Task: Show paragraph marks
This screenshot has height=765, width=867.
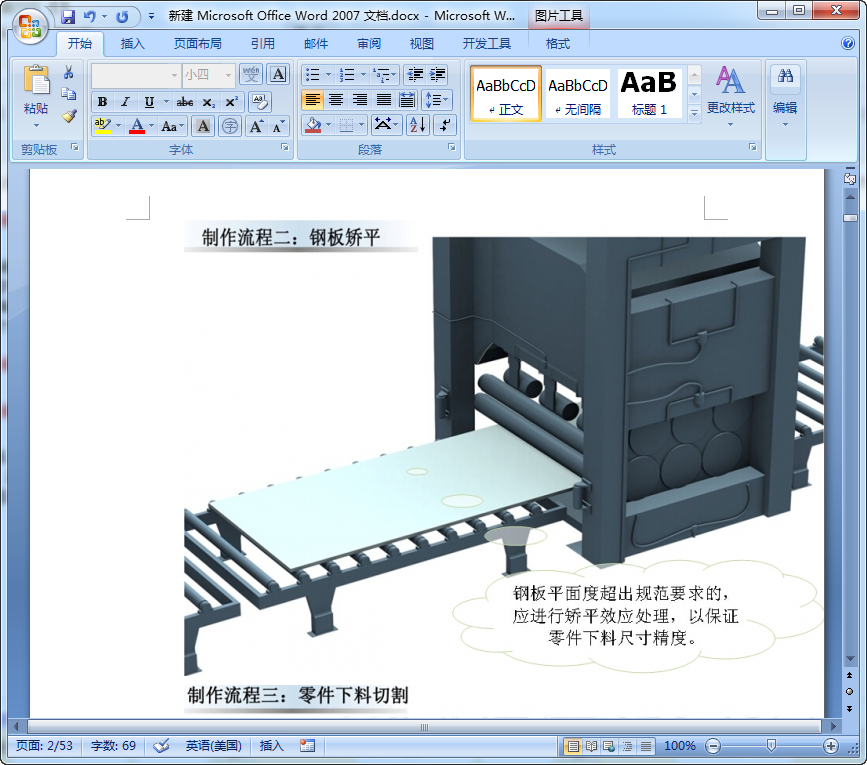Action: (x=445, y=124)
